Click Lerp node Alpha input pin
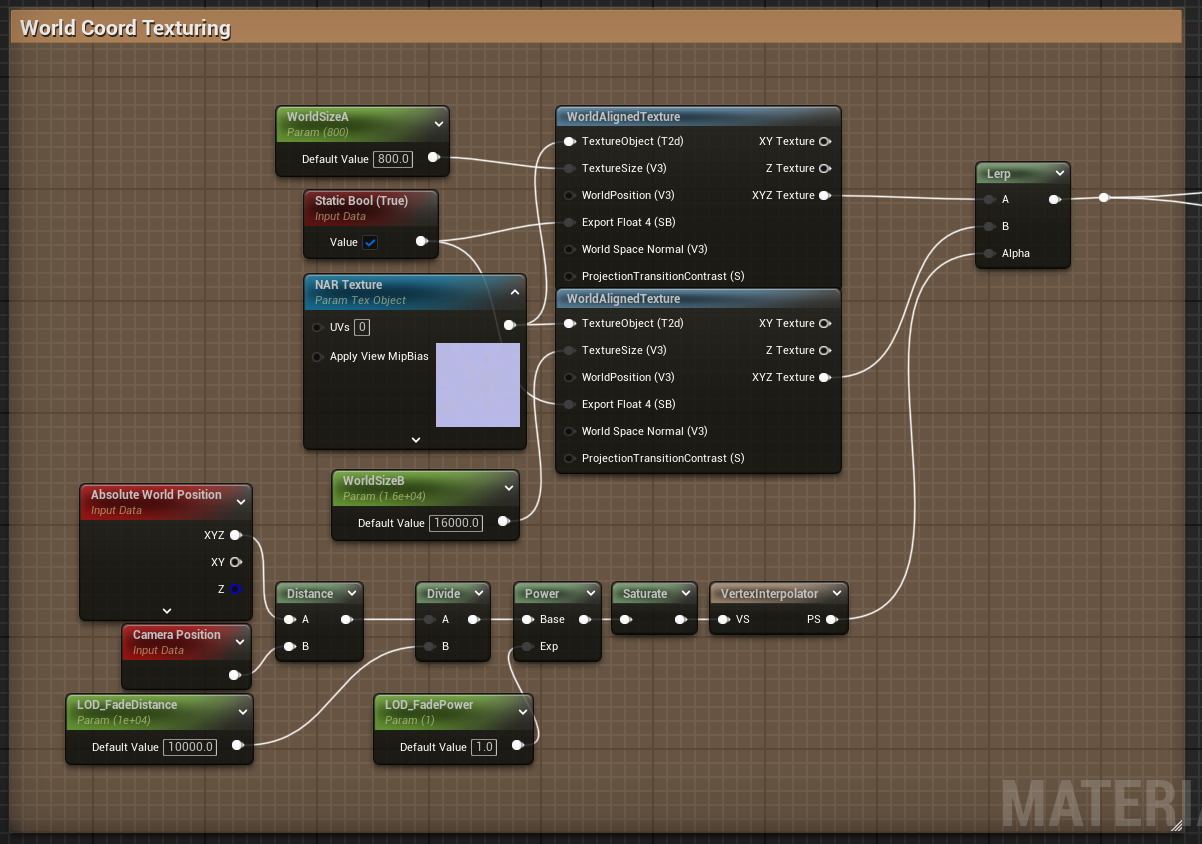 pos(988,253)
